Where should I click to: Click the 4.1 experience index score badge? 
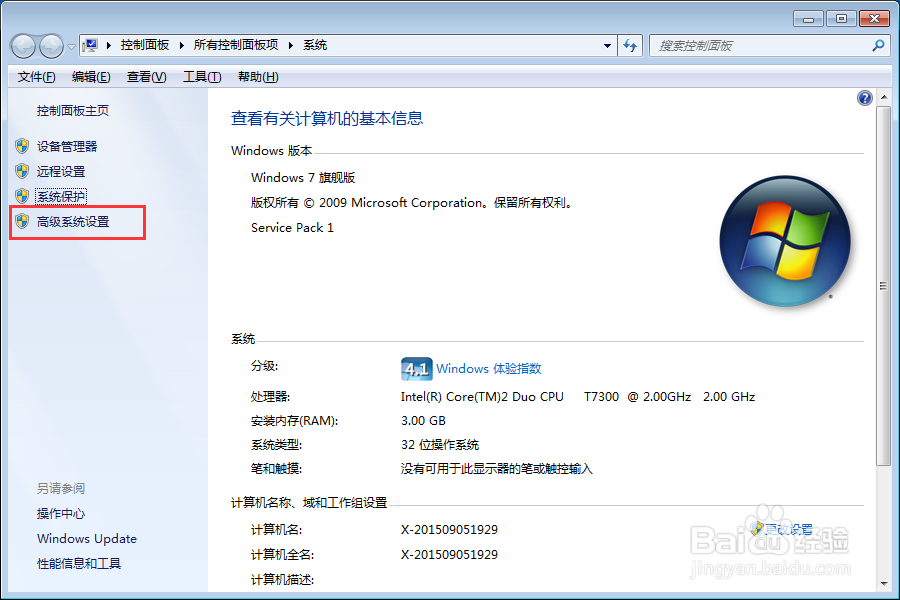tap(416, 369)
